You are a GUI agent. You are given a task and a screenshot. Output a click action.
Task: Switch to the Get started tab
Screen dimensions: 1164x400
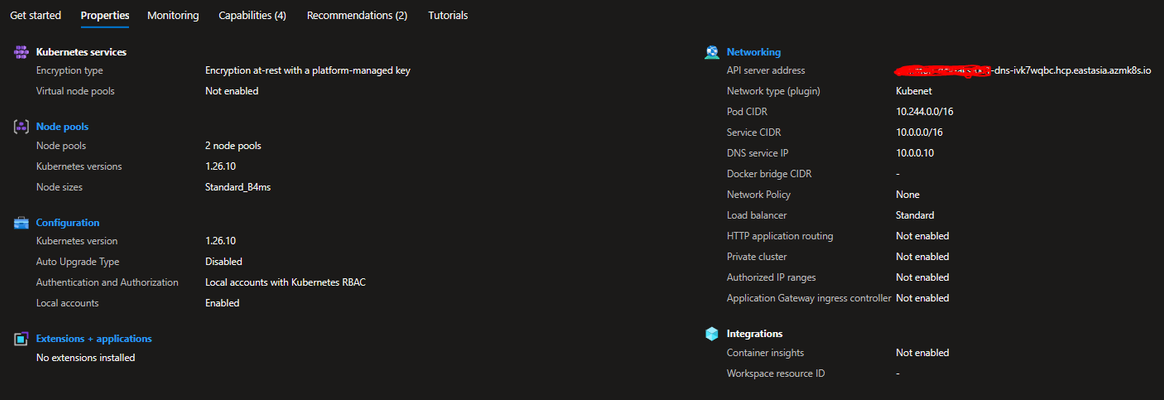coord(36,15)
